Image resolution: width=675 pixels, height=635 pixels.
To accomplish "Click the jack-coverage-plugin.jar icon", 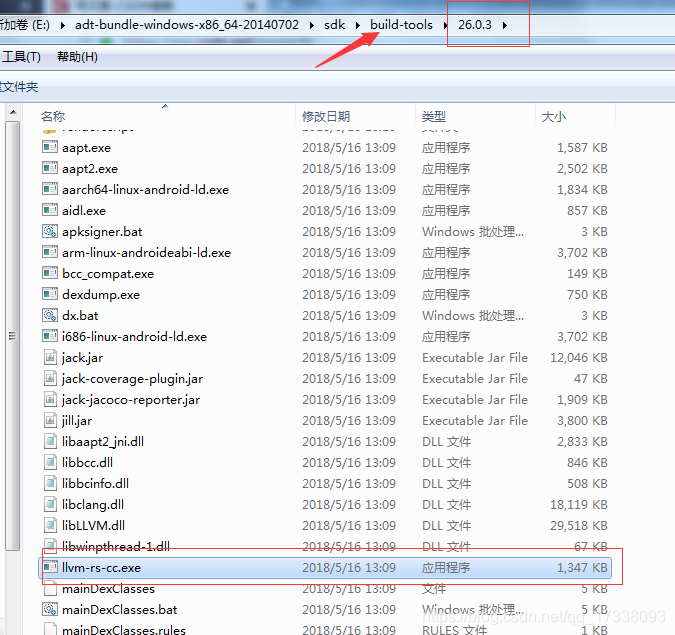I will [x=50, y=378].
